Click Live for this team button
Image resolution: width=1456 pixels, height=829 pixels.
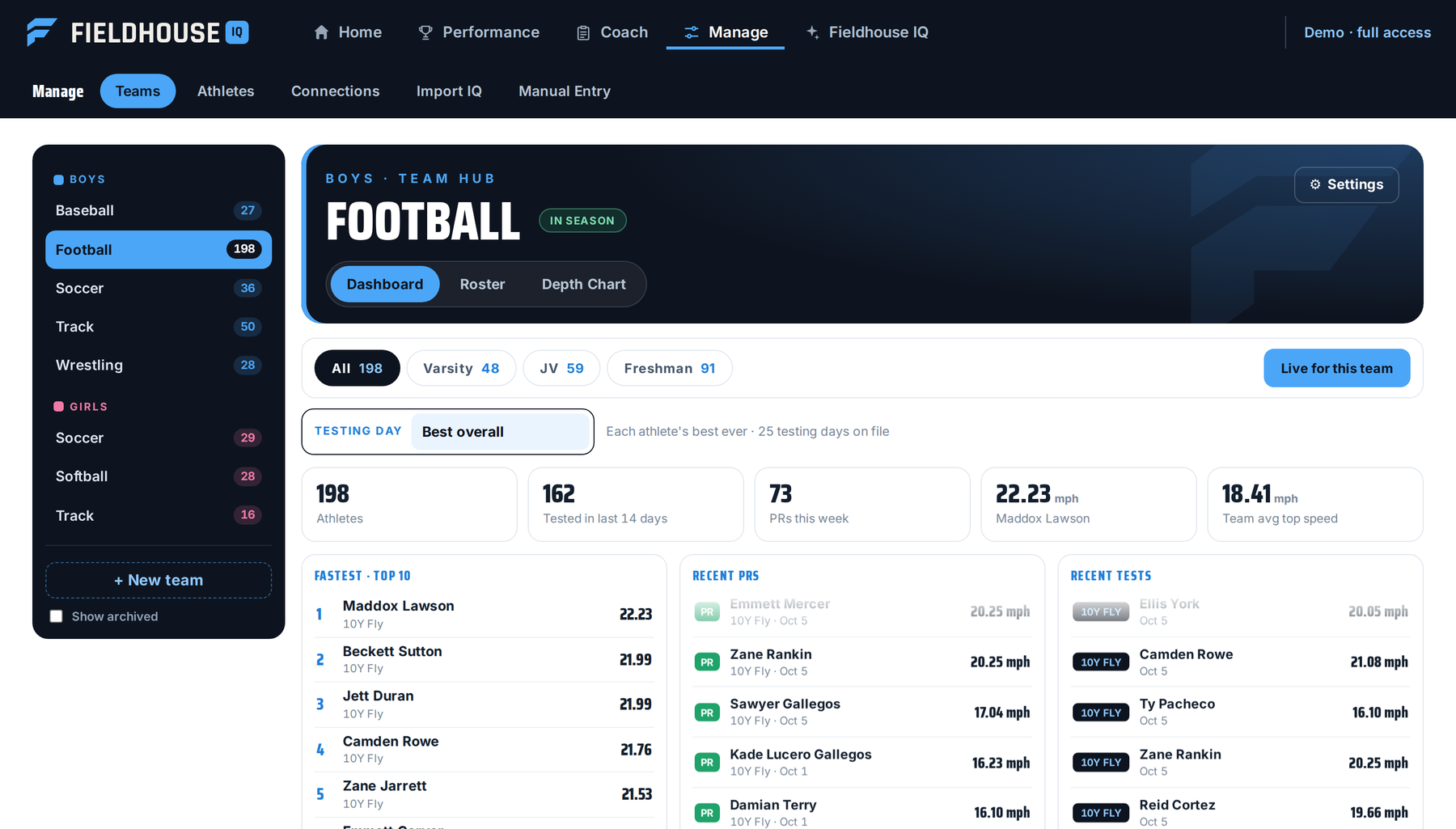[x=1336, y=368]
